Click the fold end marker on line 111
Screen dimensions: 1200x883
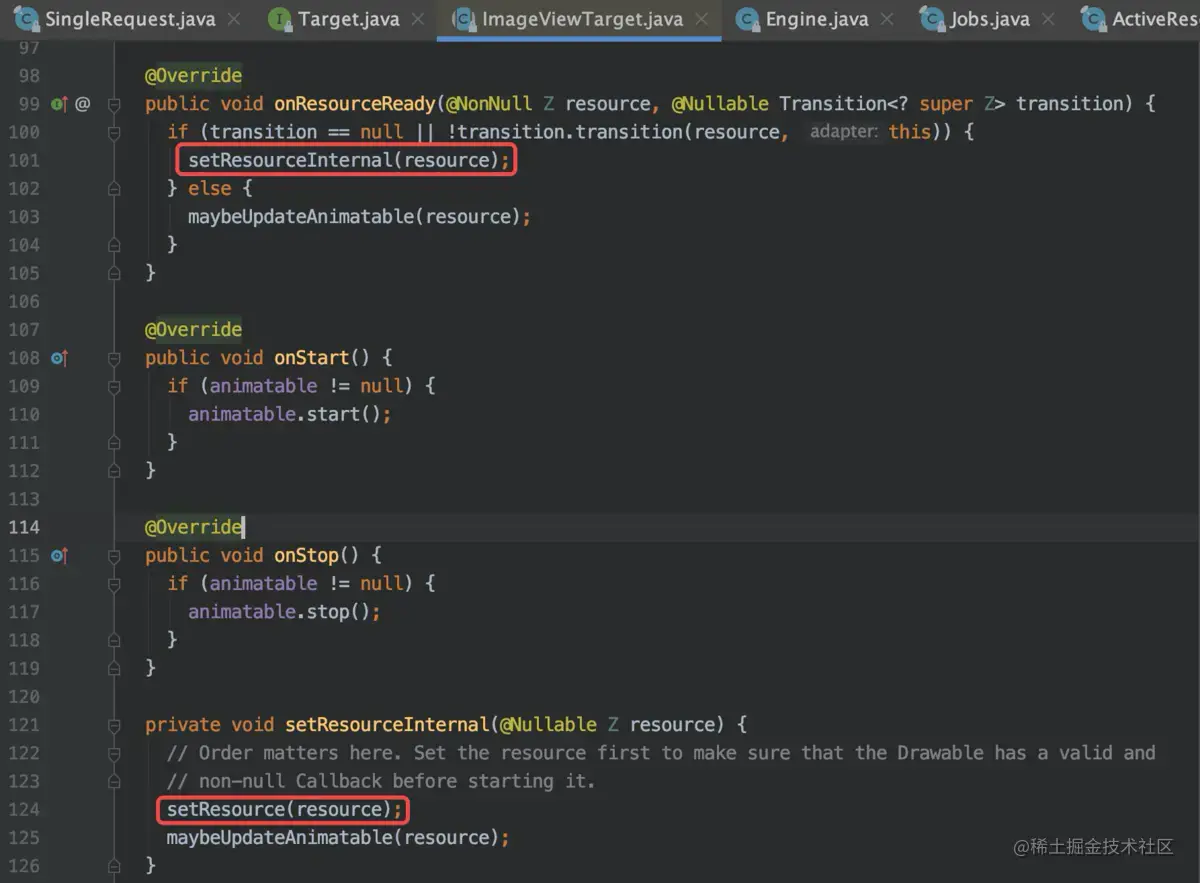click(x=114, y=442)
